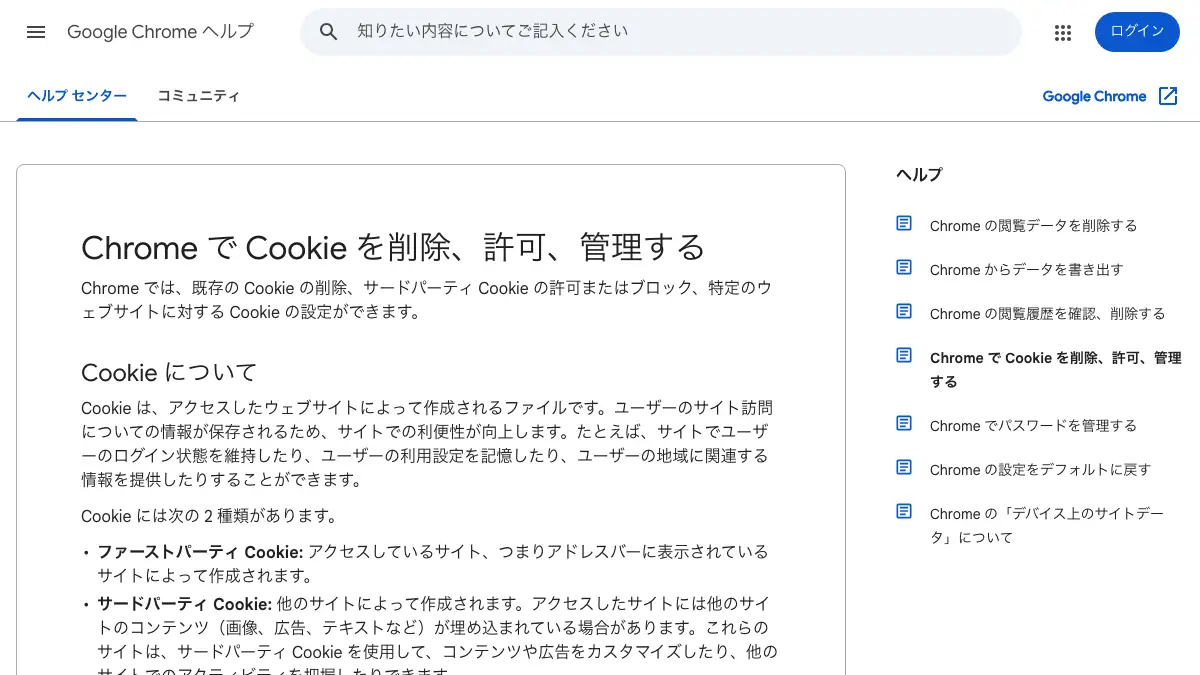1200x675 pixels.
Task: Click the section heading Cookie について
Action: [169, 373]
